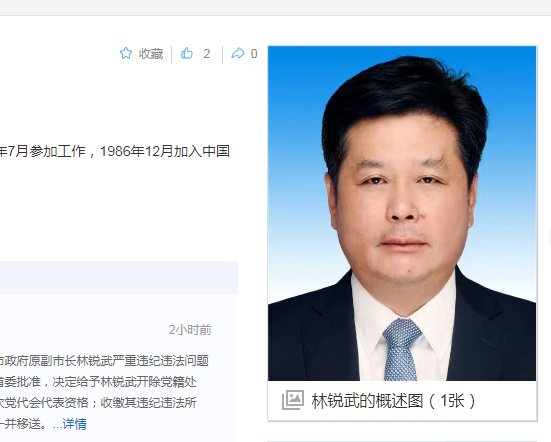
Task: Click the like count number 2
Action: point(207,54)
